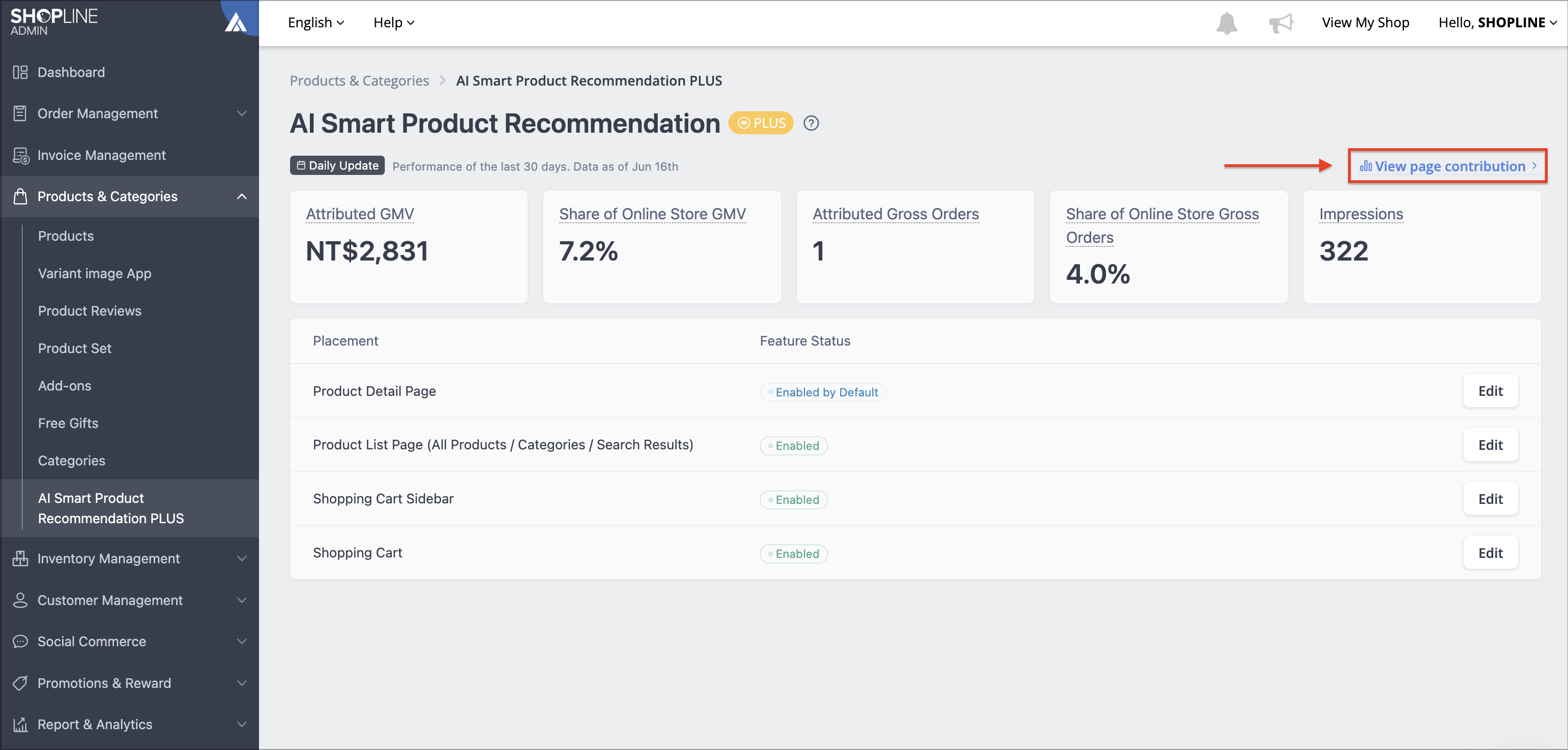
Task: Click the Dashboard sidebar icon
Action: pos(20,72)
